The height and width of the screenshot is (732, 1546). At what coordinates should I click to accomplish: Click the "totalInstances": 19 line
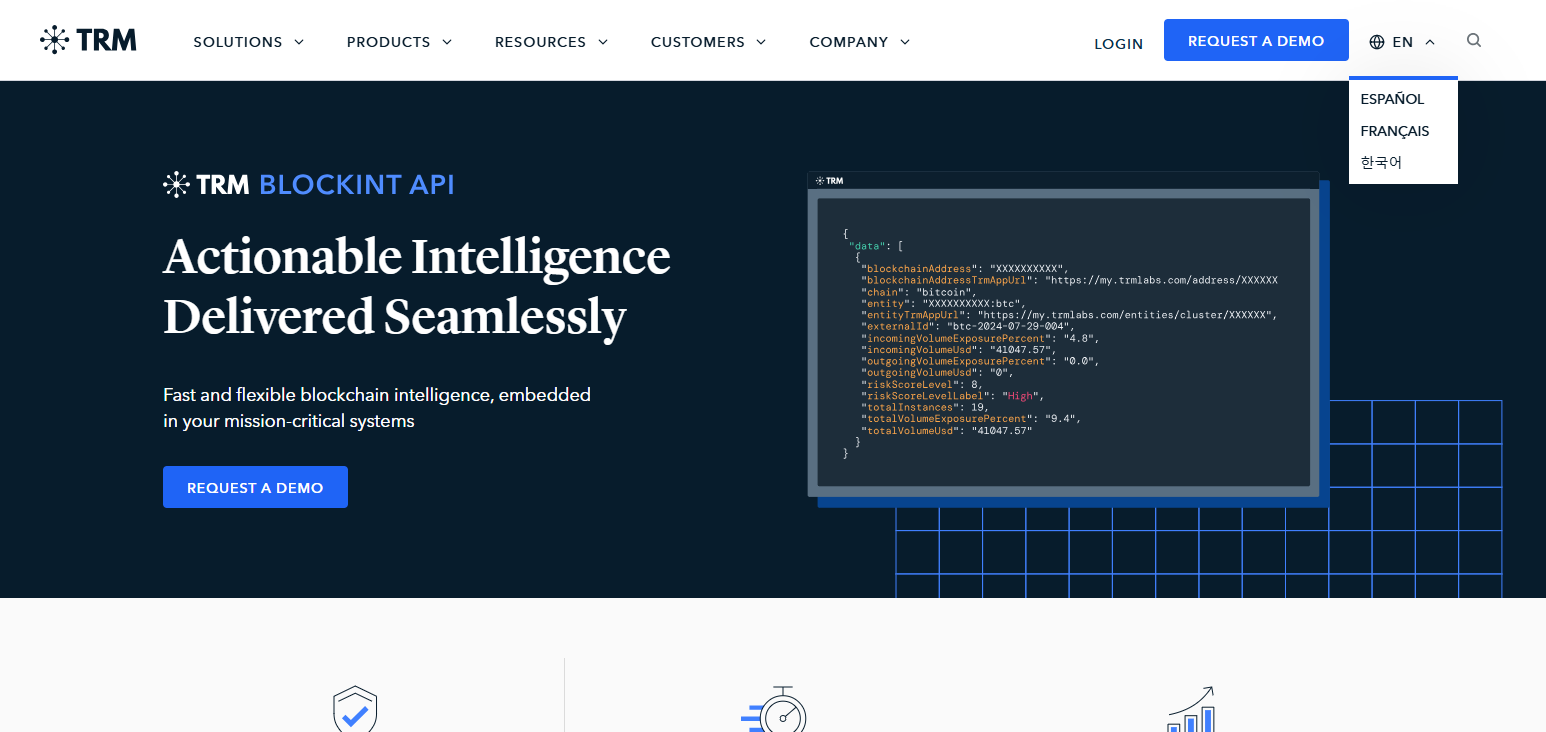click(x=927, y=408)
